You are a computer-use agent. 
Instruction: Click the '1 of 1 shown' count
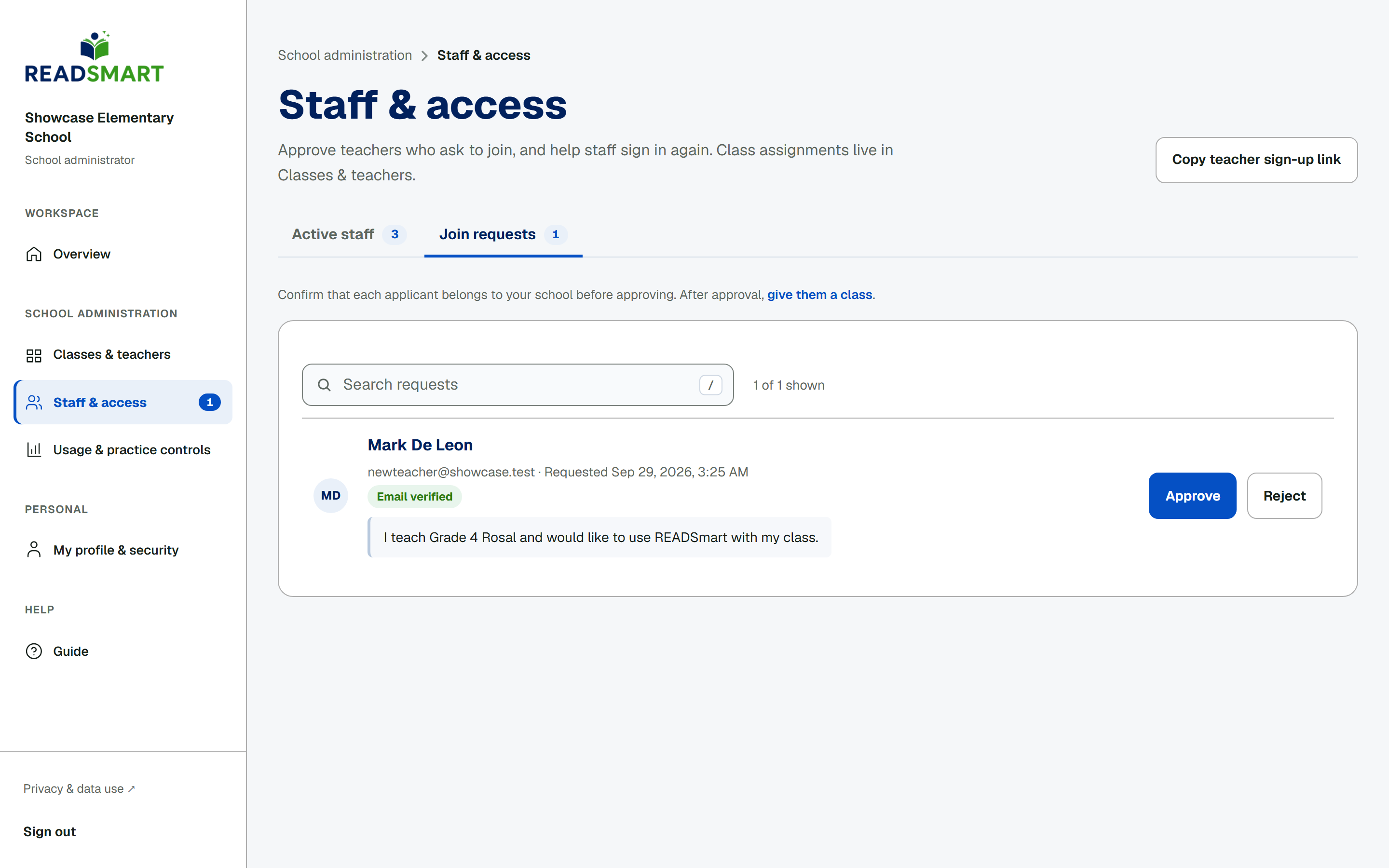tap(789, 385)
